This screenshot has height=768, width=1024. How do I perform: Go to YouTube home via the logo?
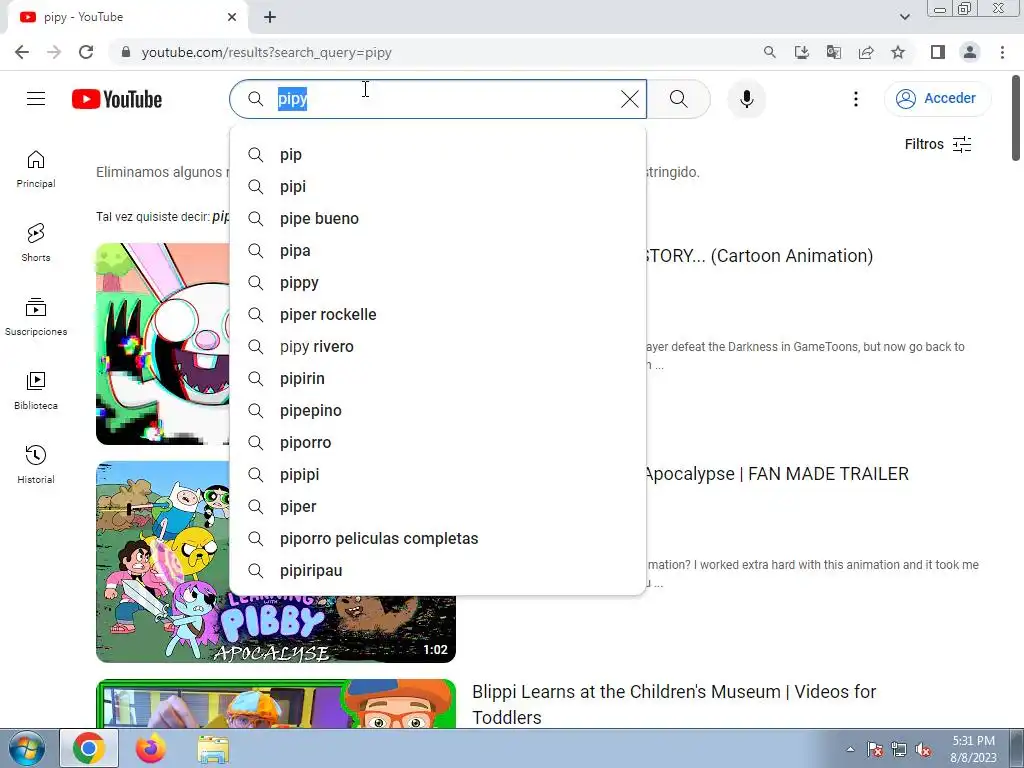[117, 99]
